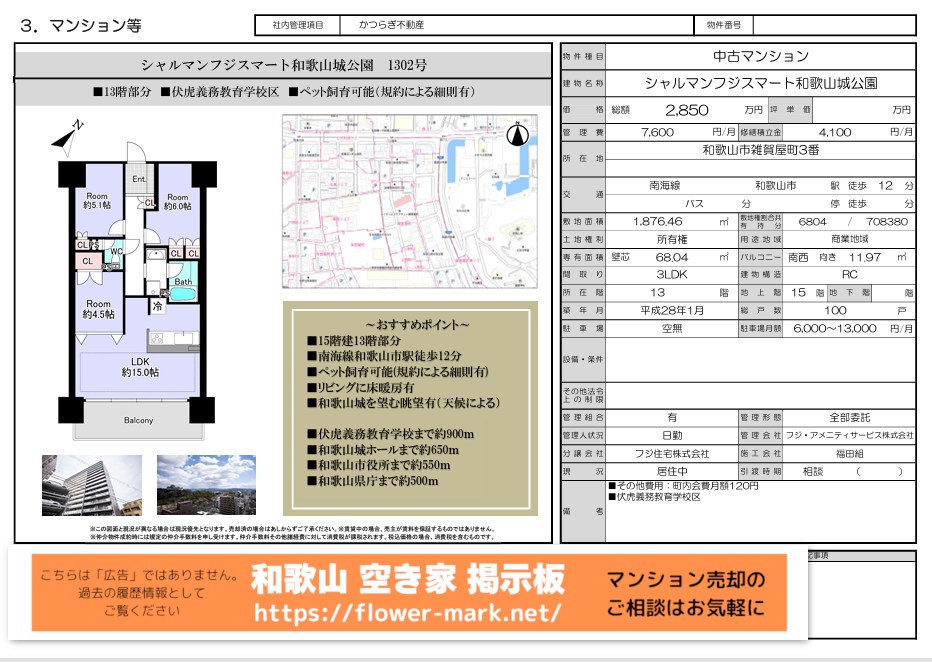Click the kitchen counter symbol in LDK
Image resolution: width=932 pixels, height=662 pixels.
coord(168,338)
